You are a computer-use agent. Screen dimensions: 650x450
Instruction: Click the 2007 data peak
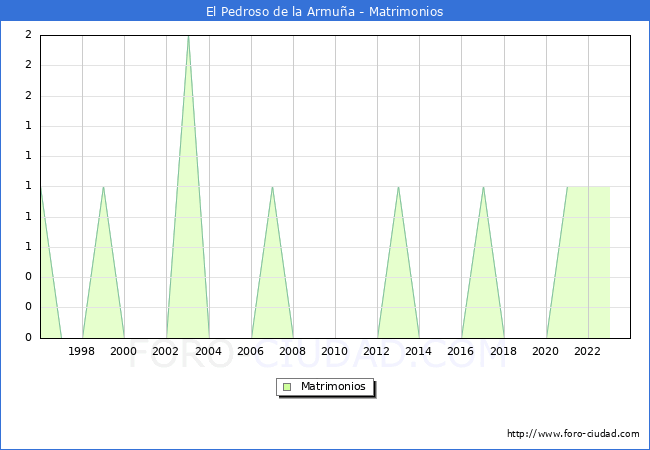click(x=272, y=187)
